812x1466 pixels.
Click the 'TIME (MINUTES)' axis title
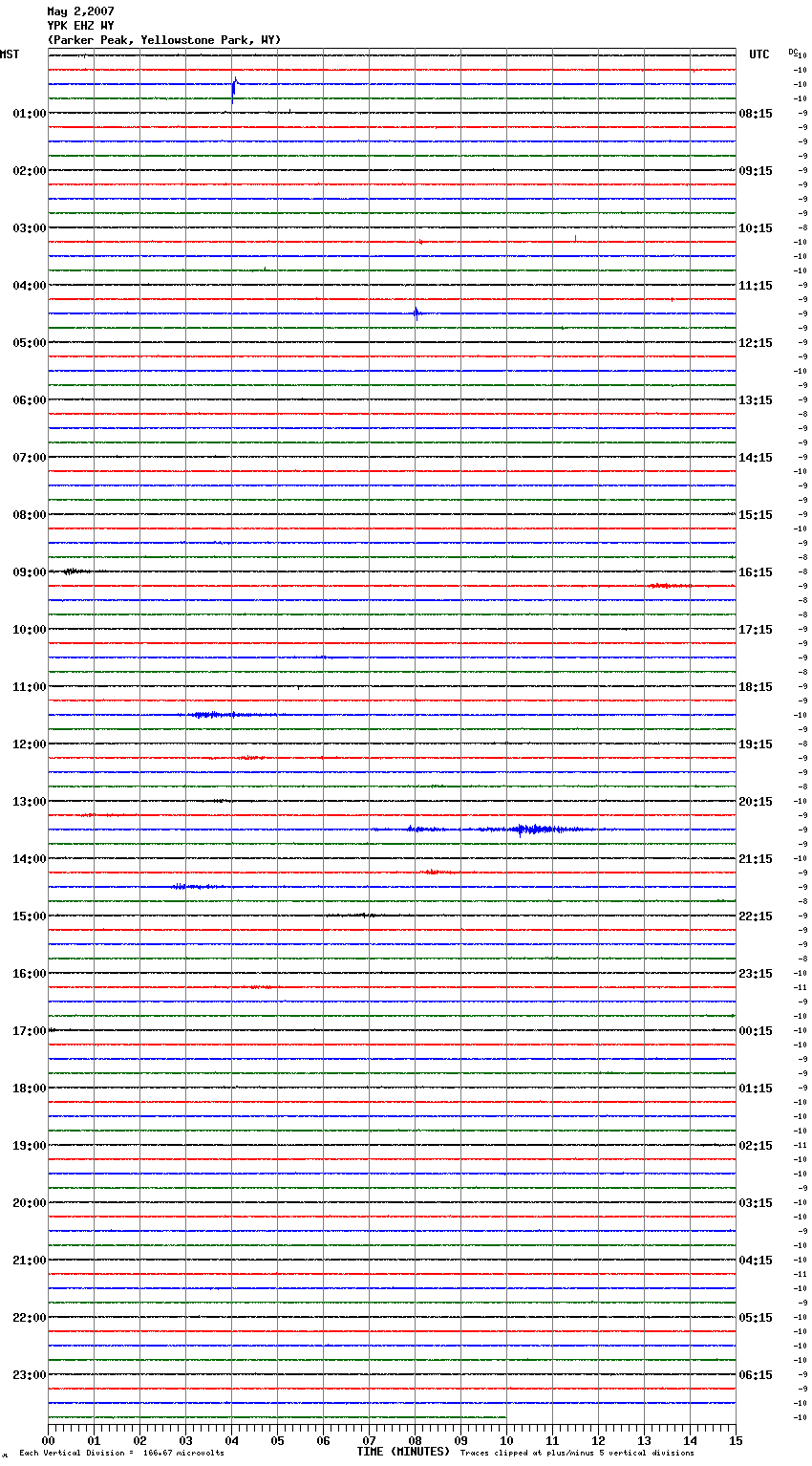pos(403,1452)
